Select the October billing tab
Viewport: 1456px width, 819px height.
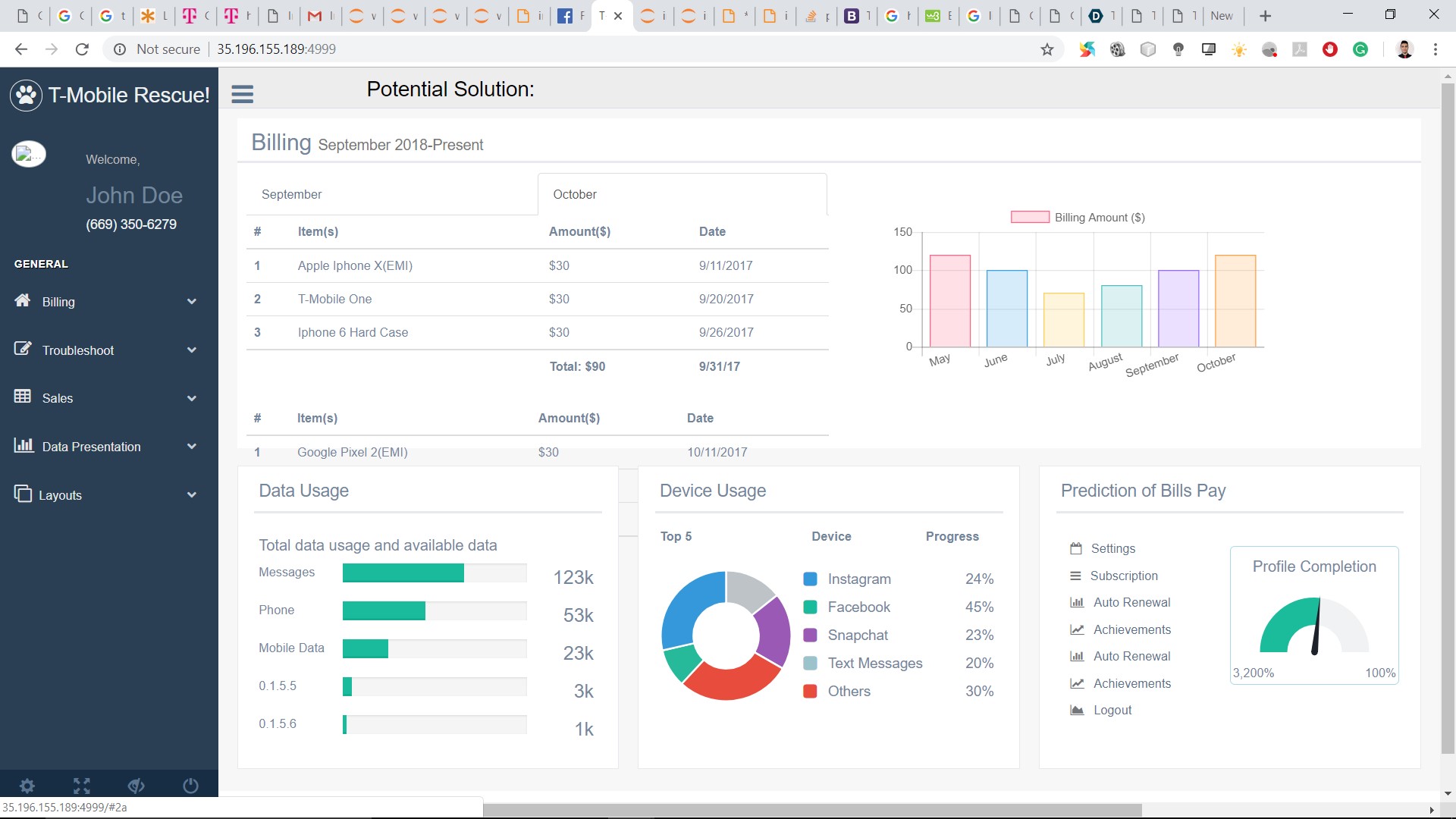pos(575,194)
